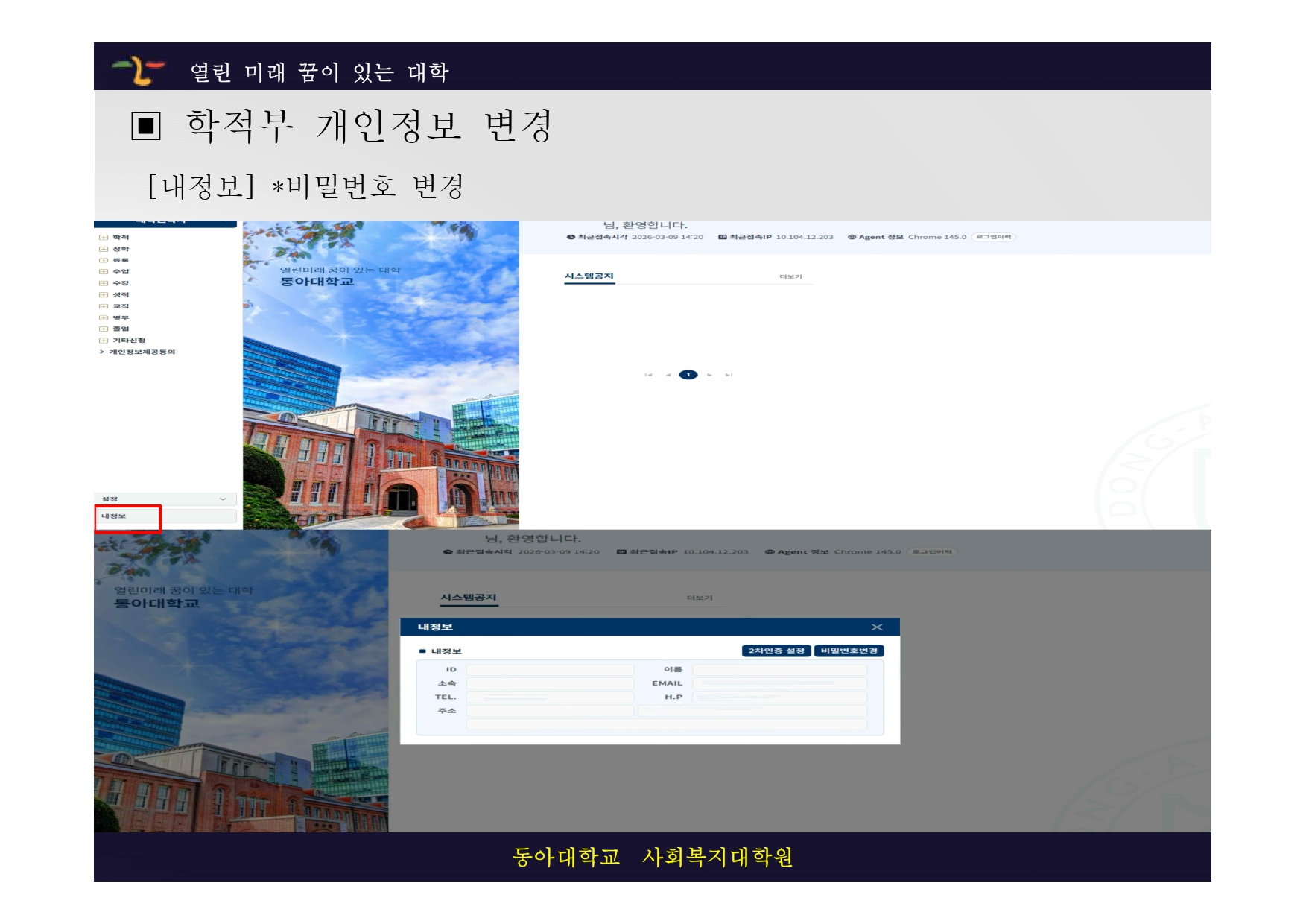Viewport: 1306px width, 924px height.
Task: Select 내정보 in the settings panel
Action: tap(115, 516)
